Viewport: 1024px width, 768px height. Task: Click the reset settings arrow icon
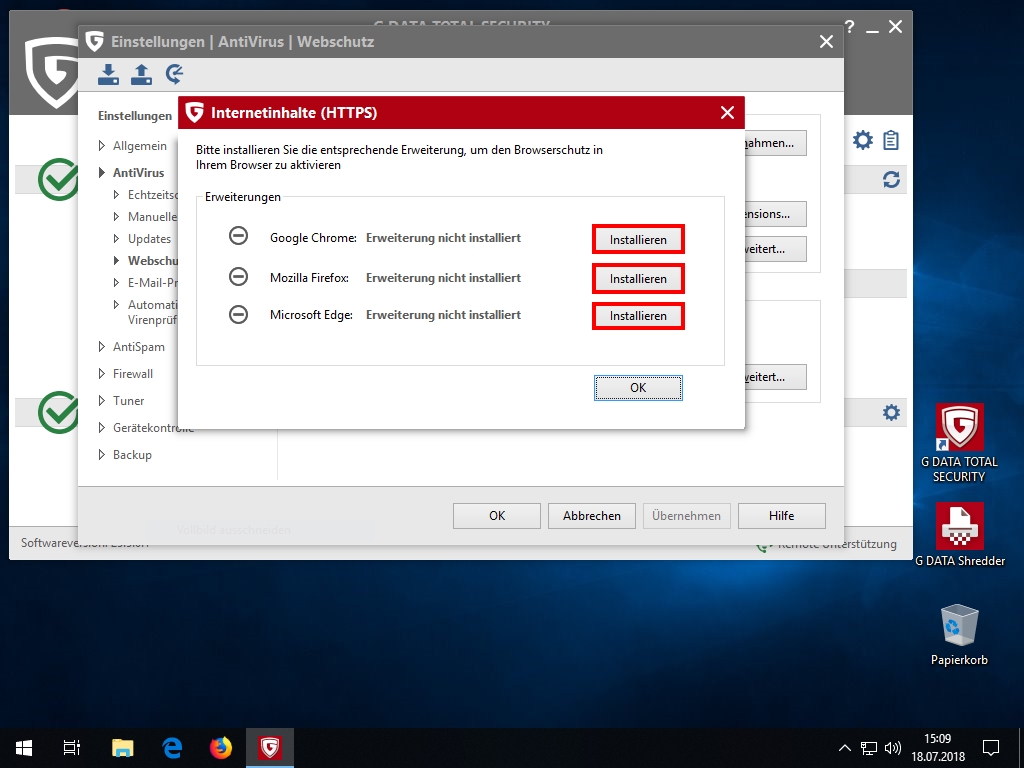174,74
